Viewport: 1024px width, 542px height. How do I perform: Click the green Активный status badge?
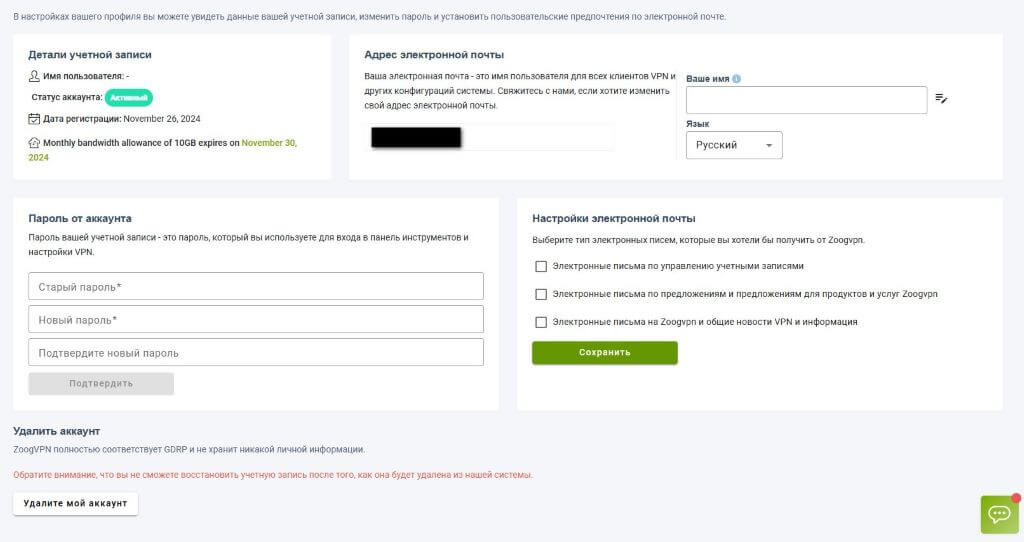(129, 97)
